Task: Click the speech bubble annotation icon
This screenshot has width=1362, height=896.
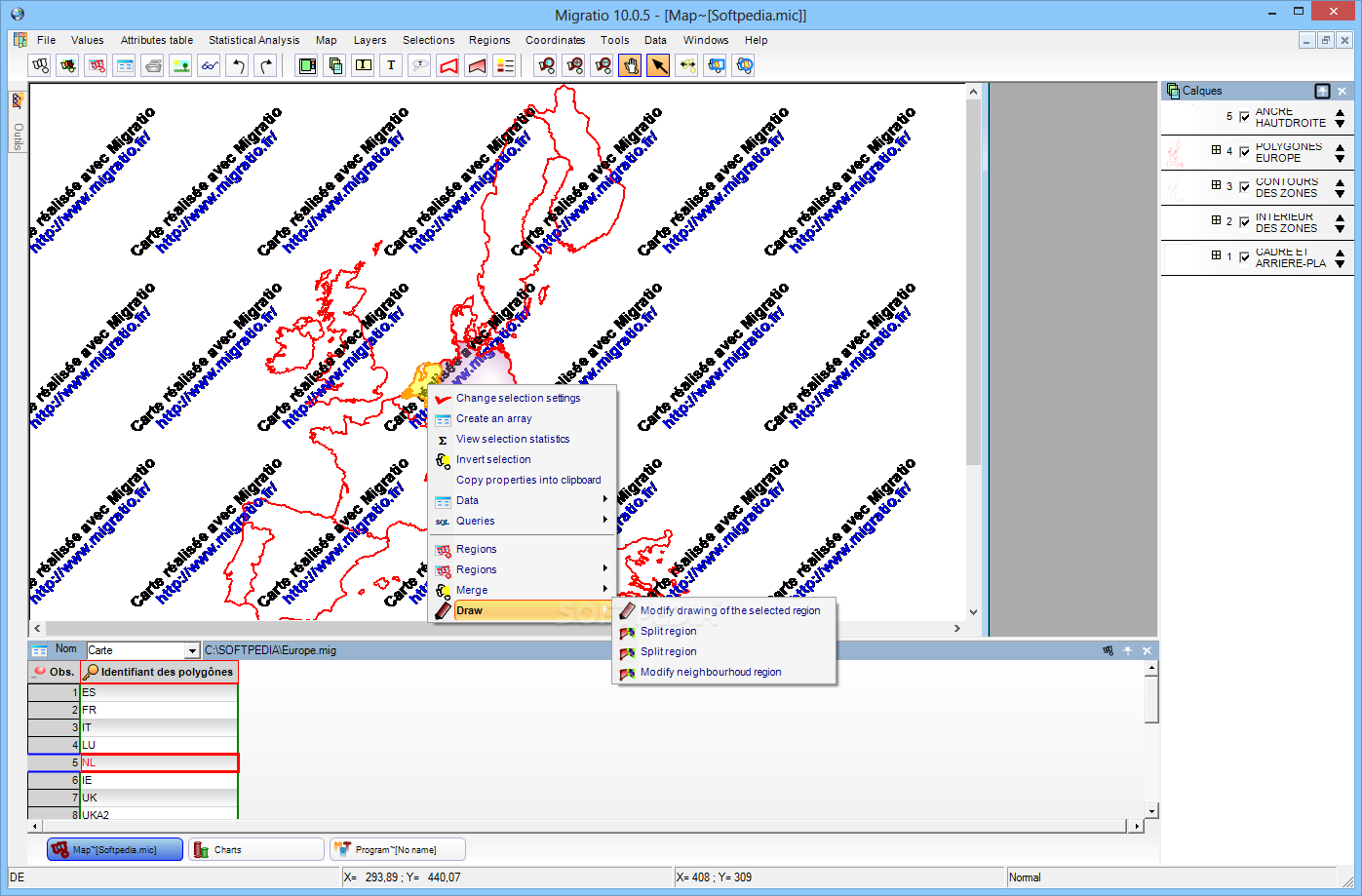Action: [420, 65]
